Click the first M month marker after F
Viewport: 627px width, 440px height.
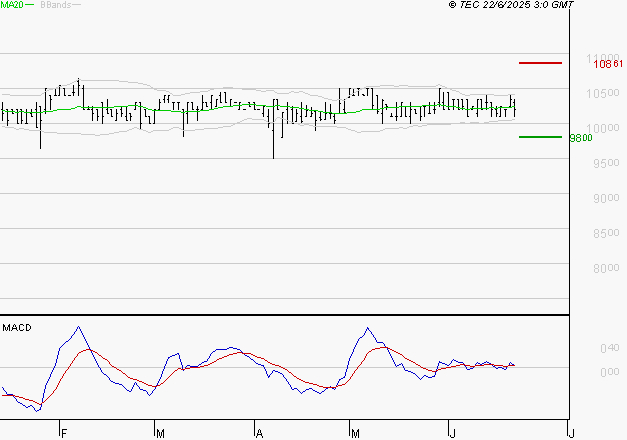[x=159, y=432]
